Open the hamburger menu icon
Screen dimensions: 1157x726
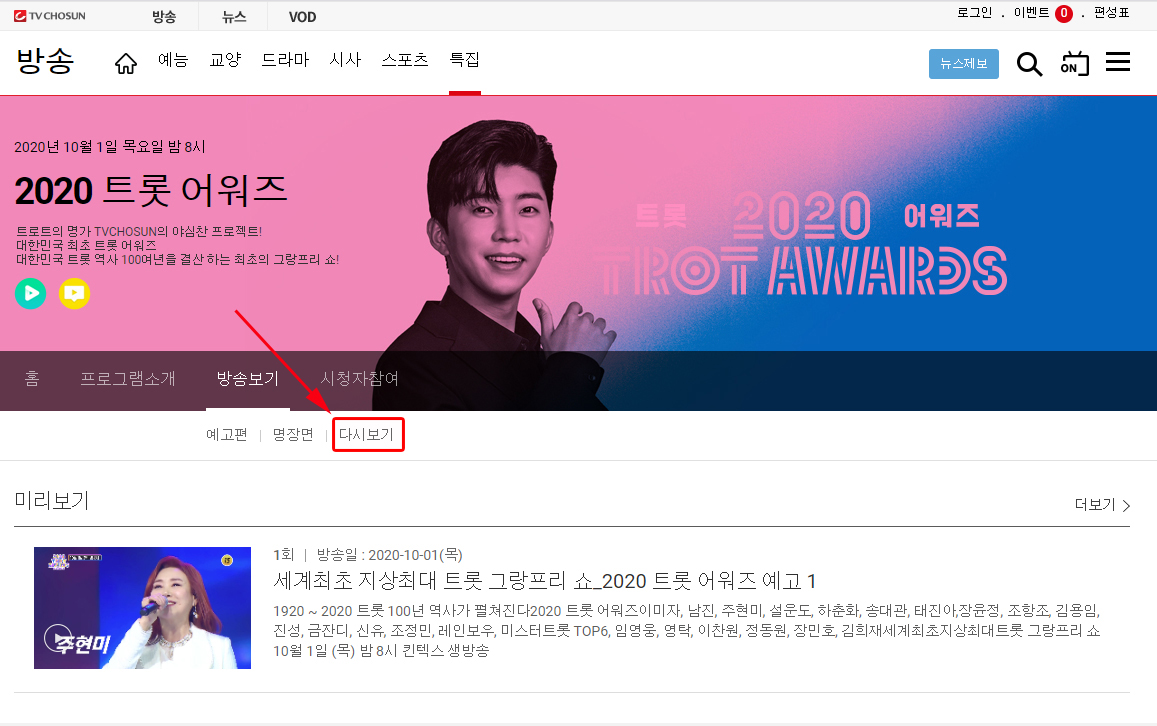(1117, 62)
